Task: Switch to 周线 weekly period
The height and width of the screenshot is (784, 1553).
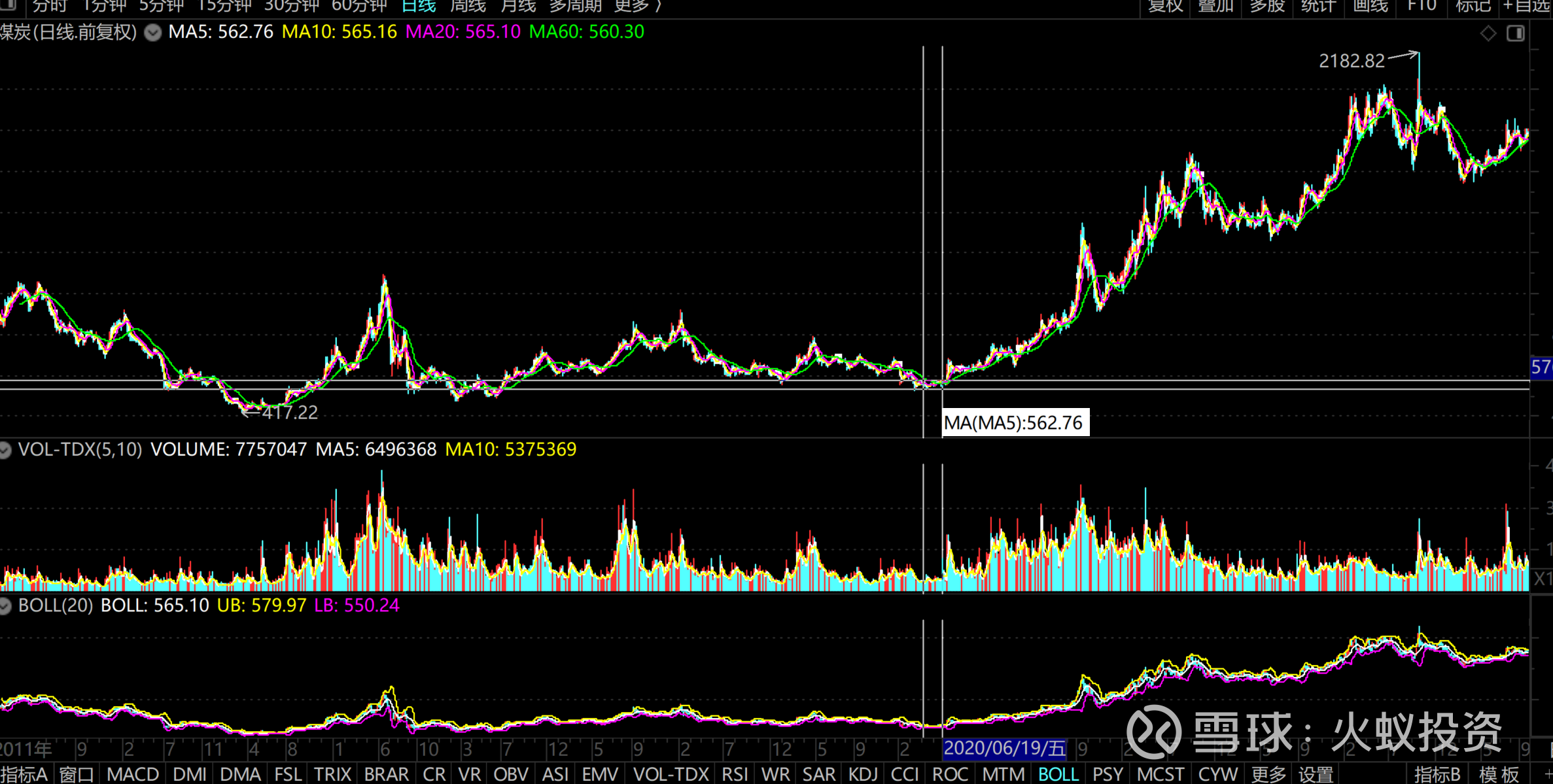Action: pyautogui.click(x=468, y=6)
